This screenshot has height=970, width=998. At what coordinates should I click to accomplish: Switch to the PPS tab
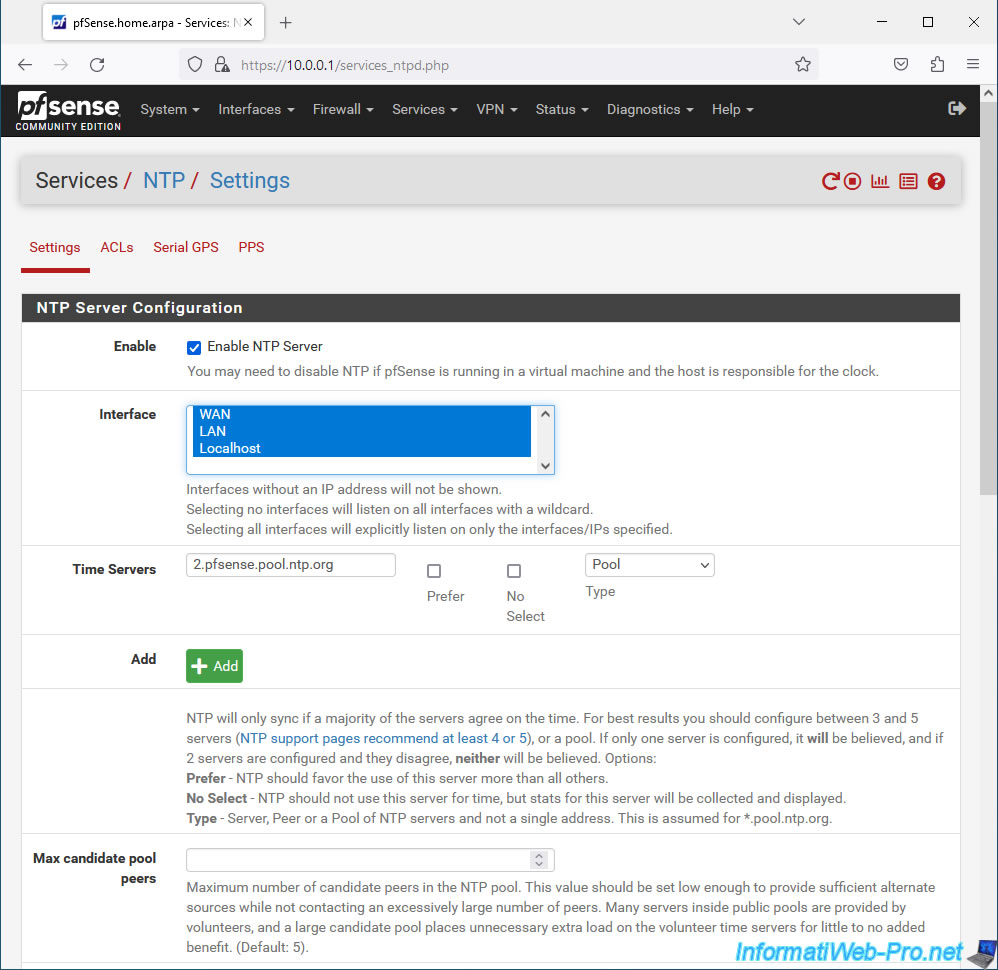click(x=251, y=248)
